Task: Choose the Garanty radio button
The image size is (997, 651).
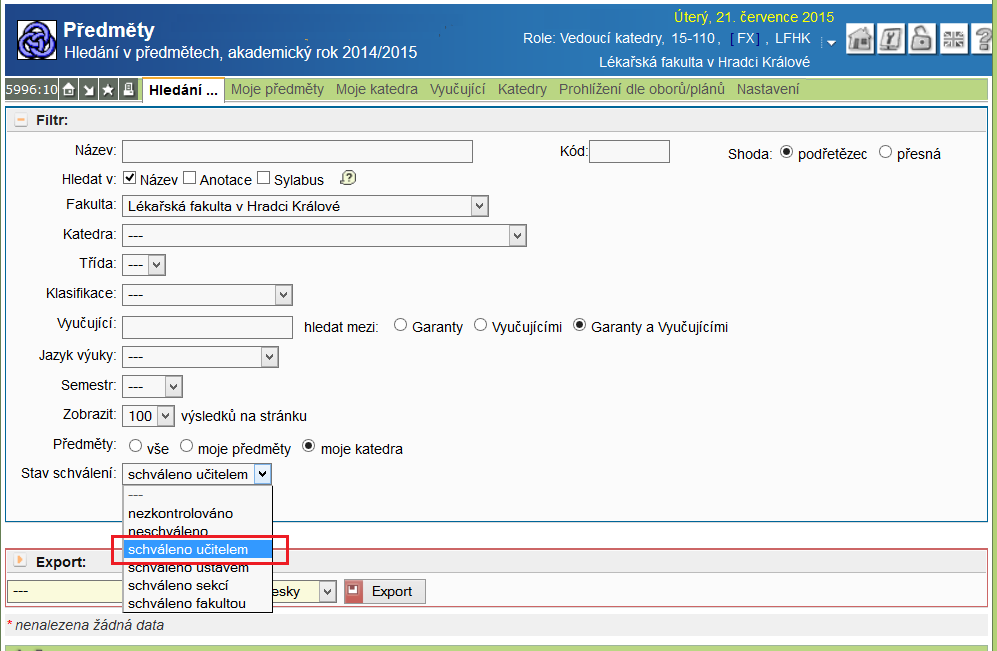Action: (401, 326)
